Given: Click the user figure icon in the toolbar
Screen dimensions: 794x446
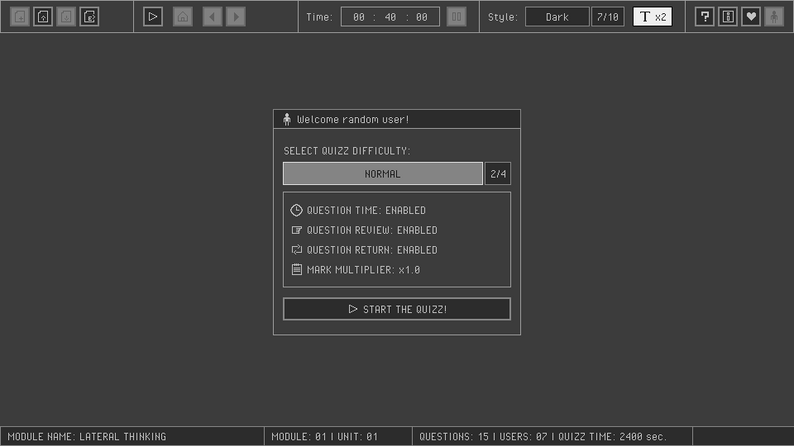Looking at the screenshot, I should pos(775,17).
